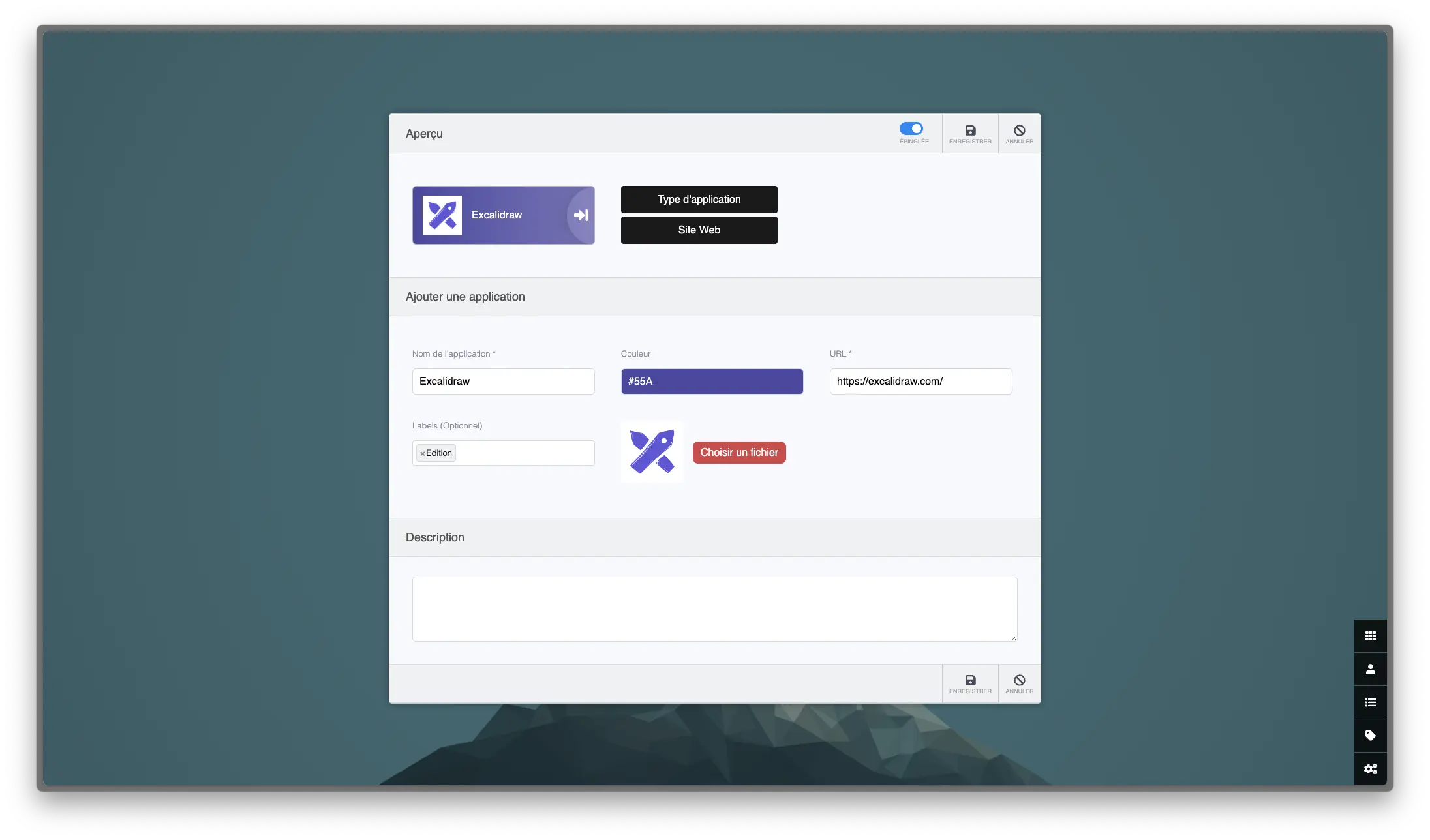Image resolution: width=1430 pixels, height=840 pixels.
Task: Click the bottom Enregistrer save icon
Action: [x=970, y=680]
